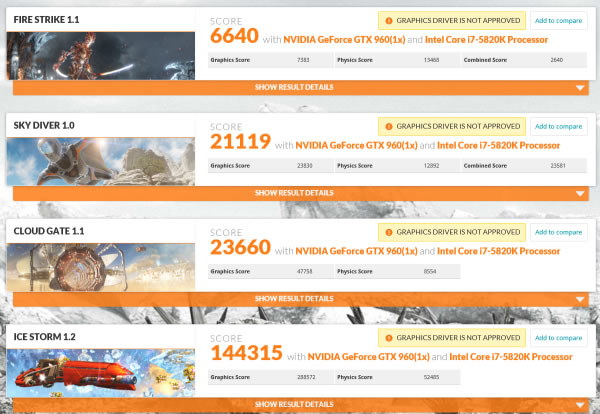Click the Fire Strike GRAPHICS DRIVER IS NOT APPROVED text
This screenshot has height=414, width=600.
click(x=458, y=20)
